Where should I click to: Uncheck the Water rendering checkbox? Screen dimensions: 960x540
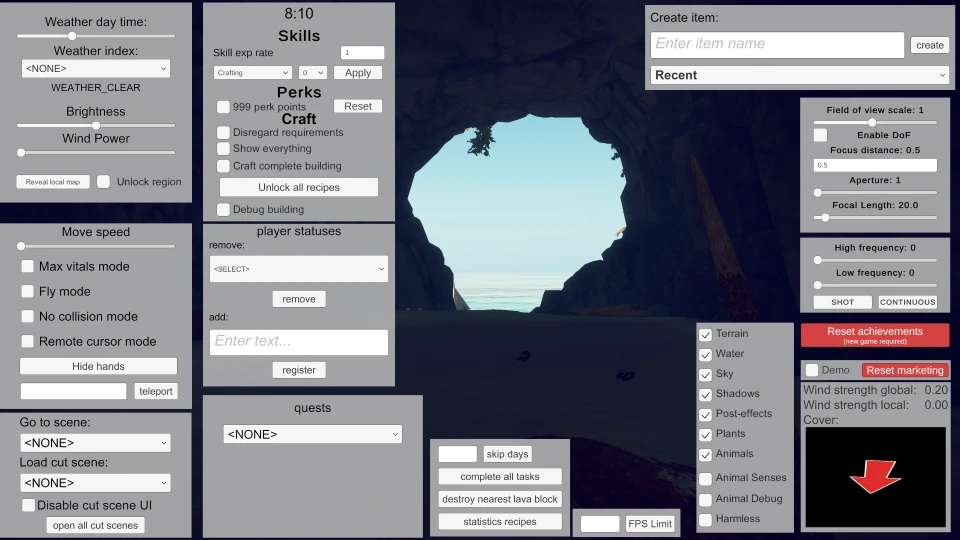pos(706,354)
